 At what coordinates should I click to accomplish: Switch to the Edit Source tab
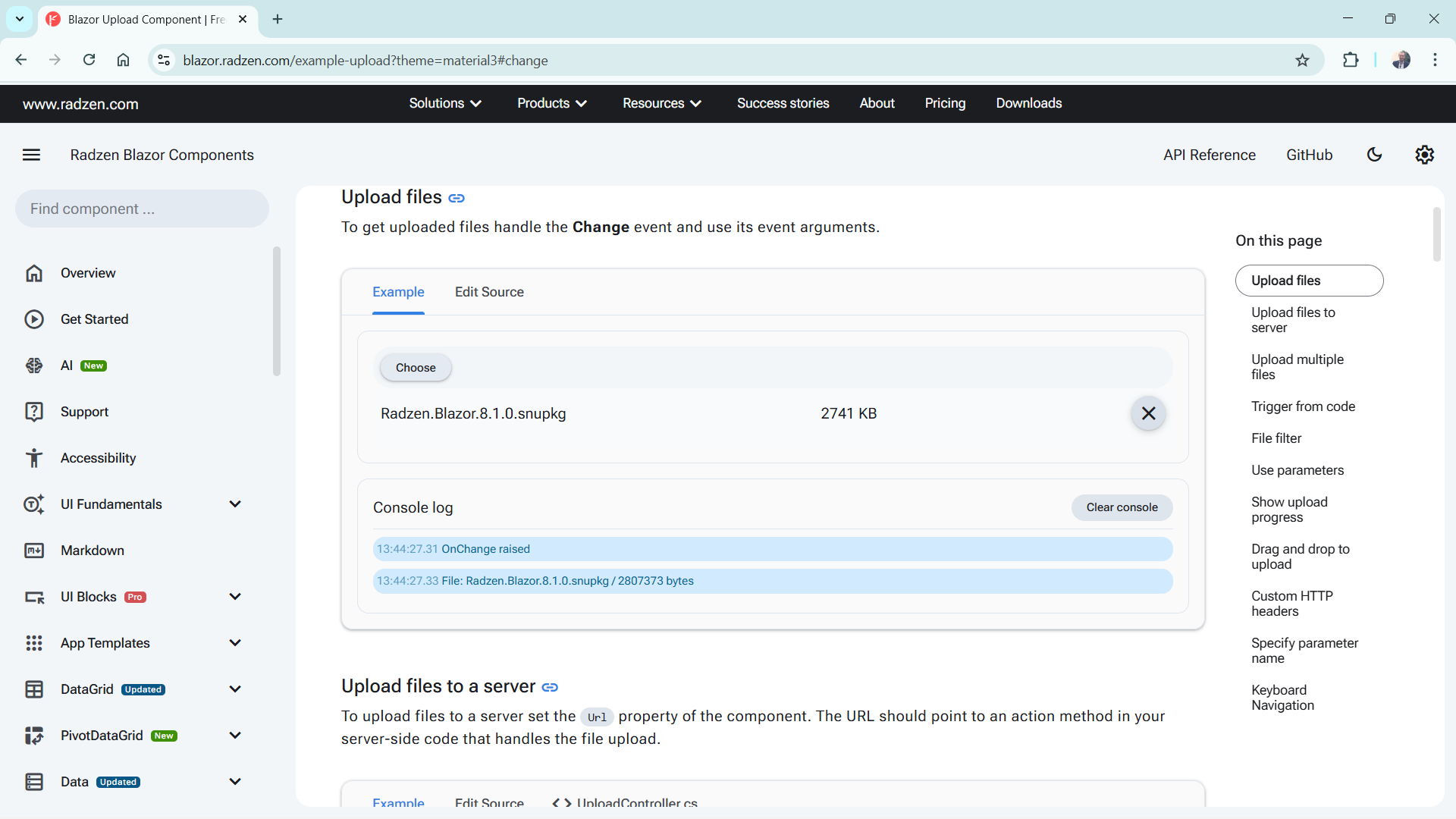click(489, 292)
